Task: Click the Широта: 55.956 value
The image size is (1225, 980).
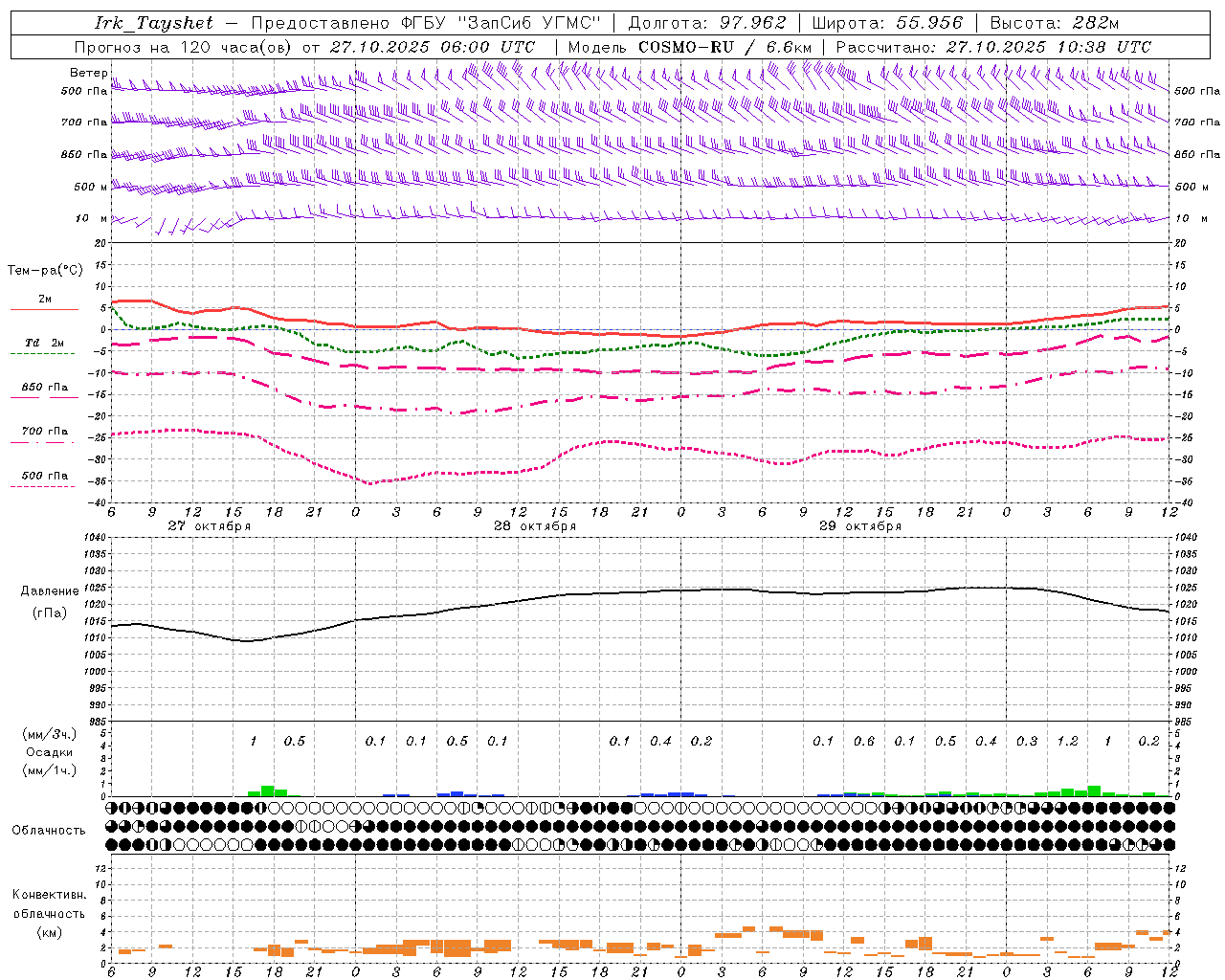Action: [887, 23]
